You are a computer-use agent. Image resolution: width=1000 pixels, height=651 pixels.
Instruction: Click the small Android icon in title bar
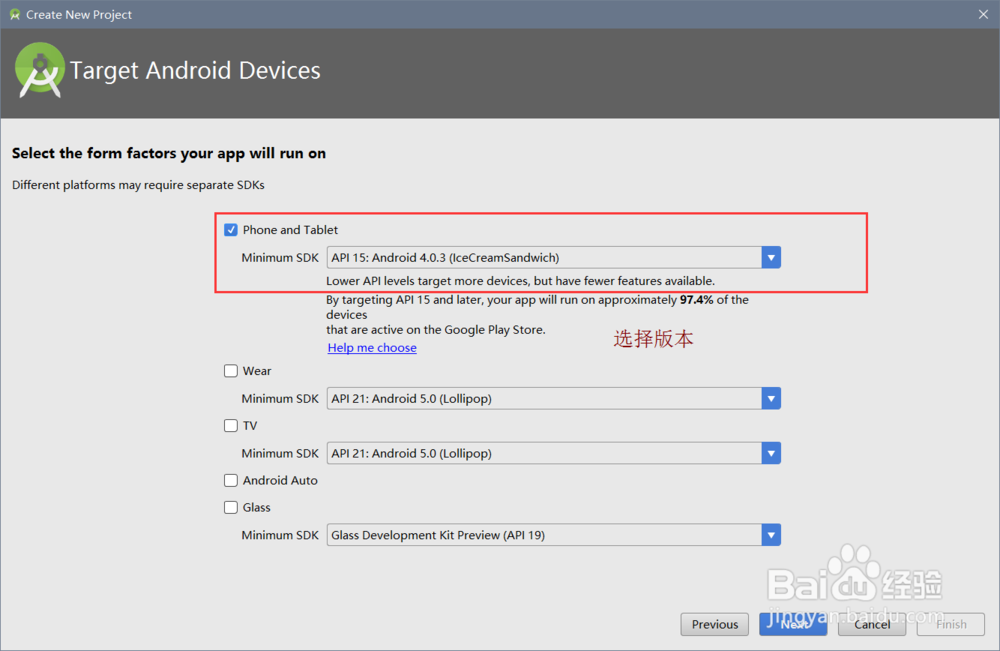point(14,15)
